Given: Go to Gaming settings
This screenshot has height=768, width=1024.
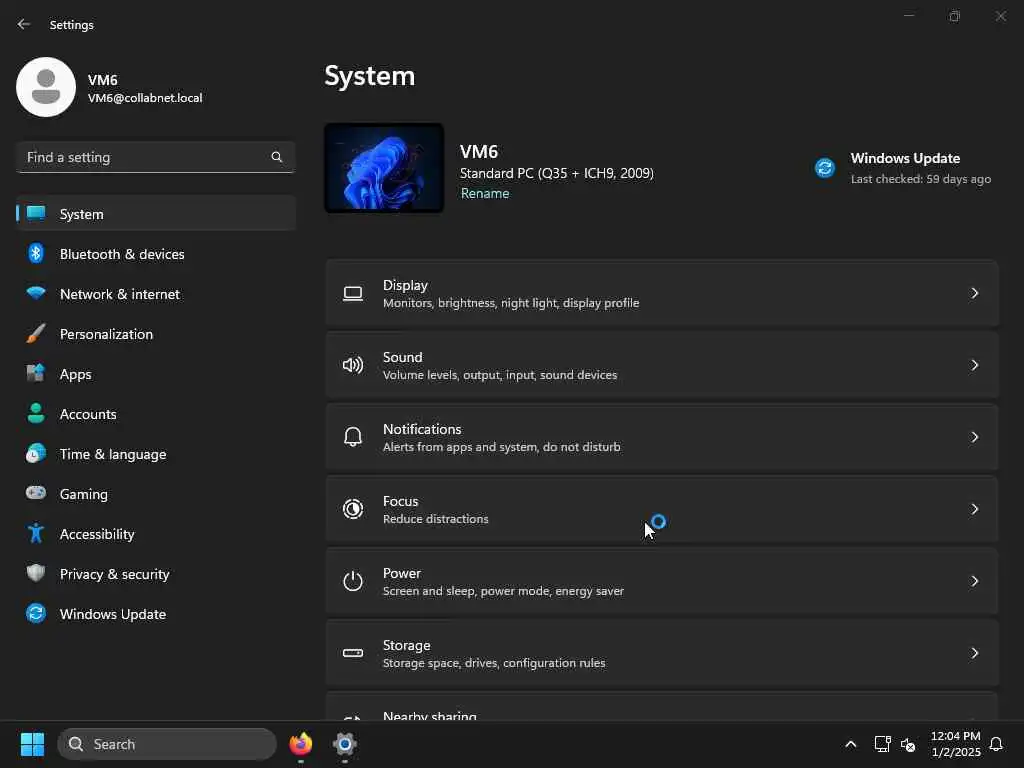Looking at the screenshot, I should (156, 494).
